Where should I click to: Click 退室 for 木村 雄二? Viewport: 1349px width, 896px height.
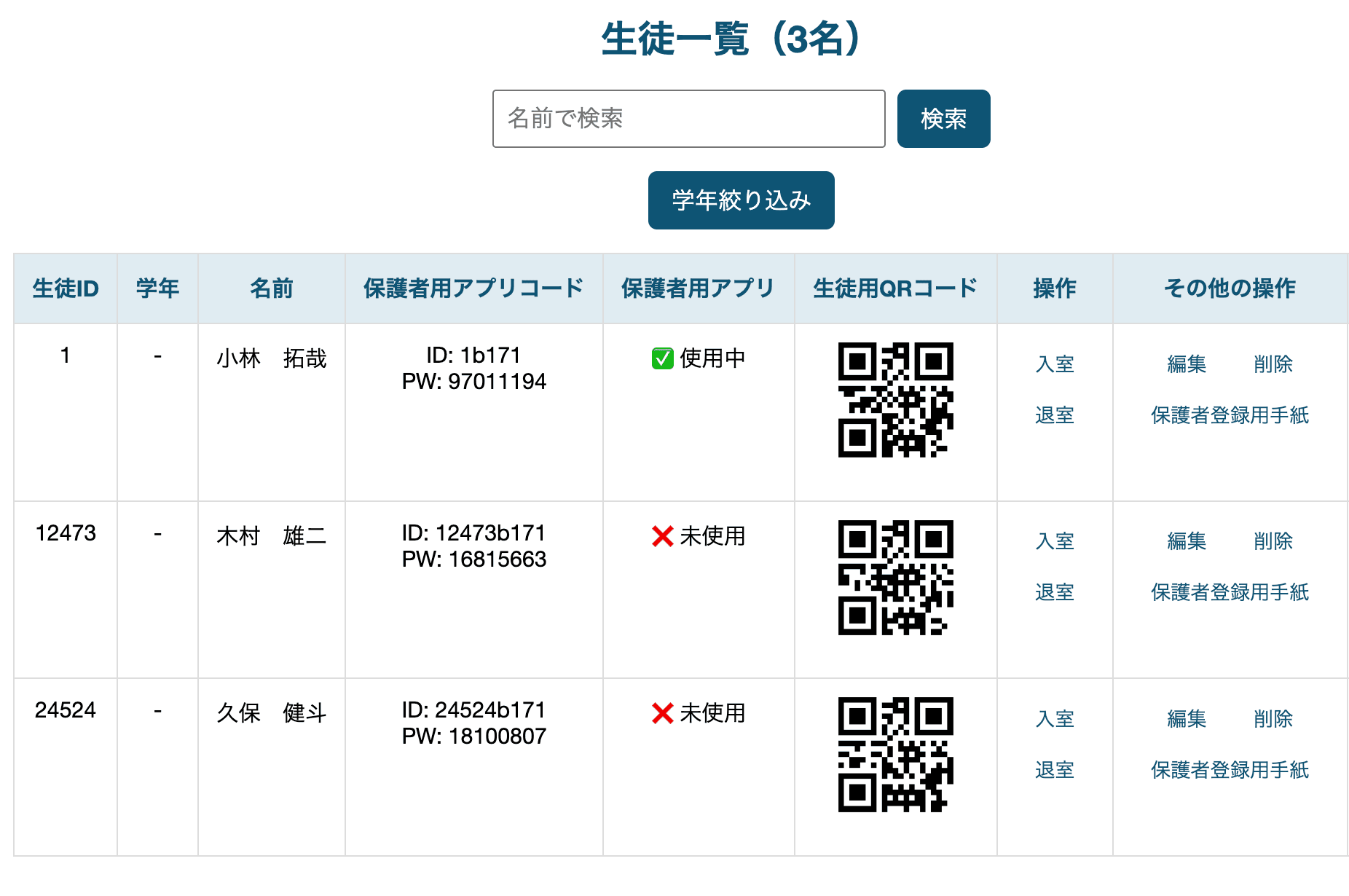[1055, 592]
